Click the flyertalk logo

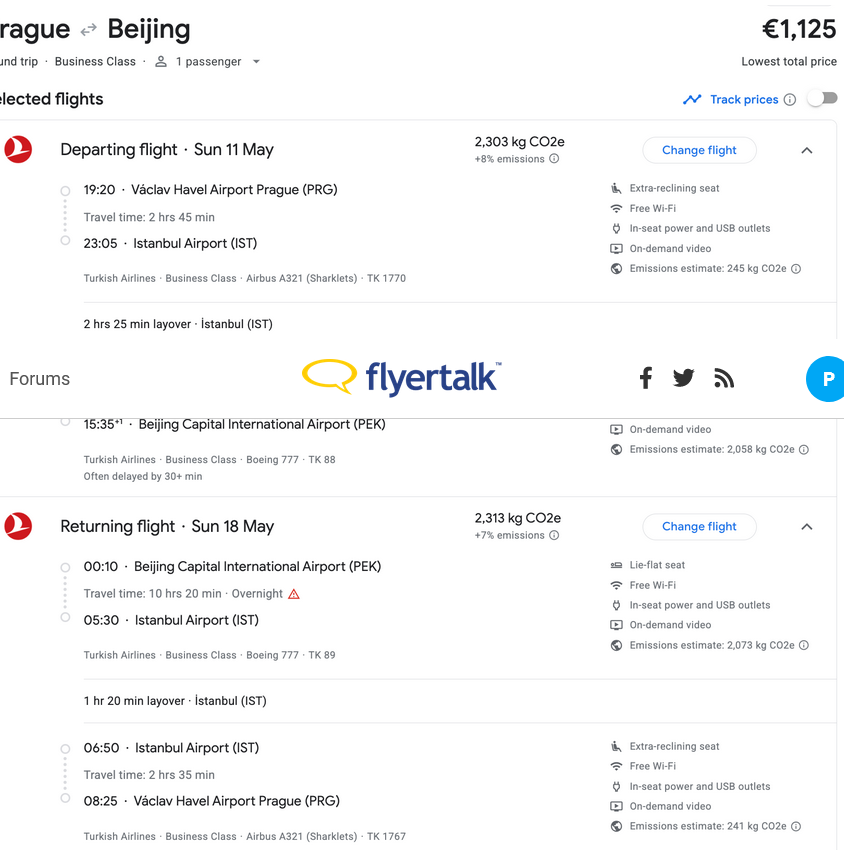pyautogui.click(x=401, y=377)
